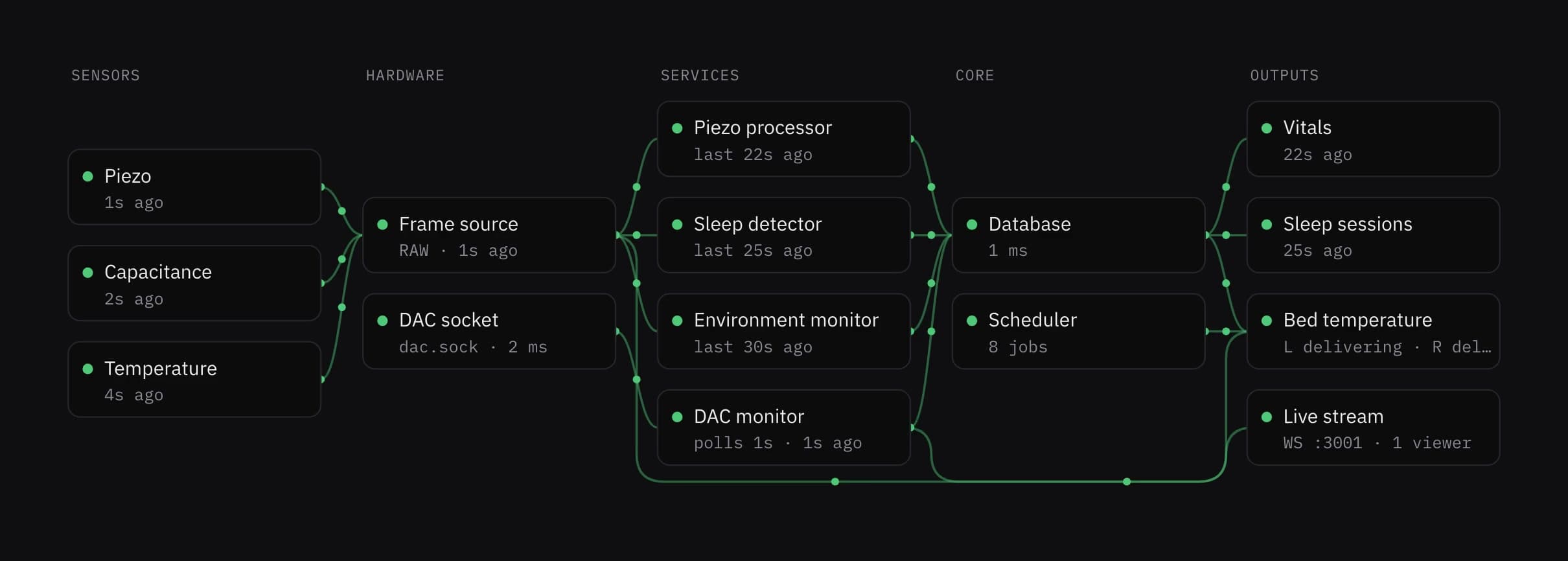
Task: Click the OUTPUTS column heading
Action: click(x=1284, y=75)
